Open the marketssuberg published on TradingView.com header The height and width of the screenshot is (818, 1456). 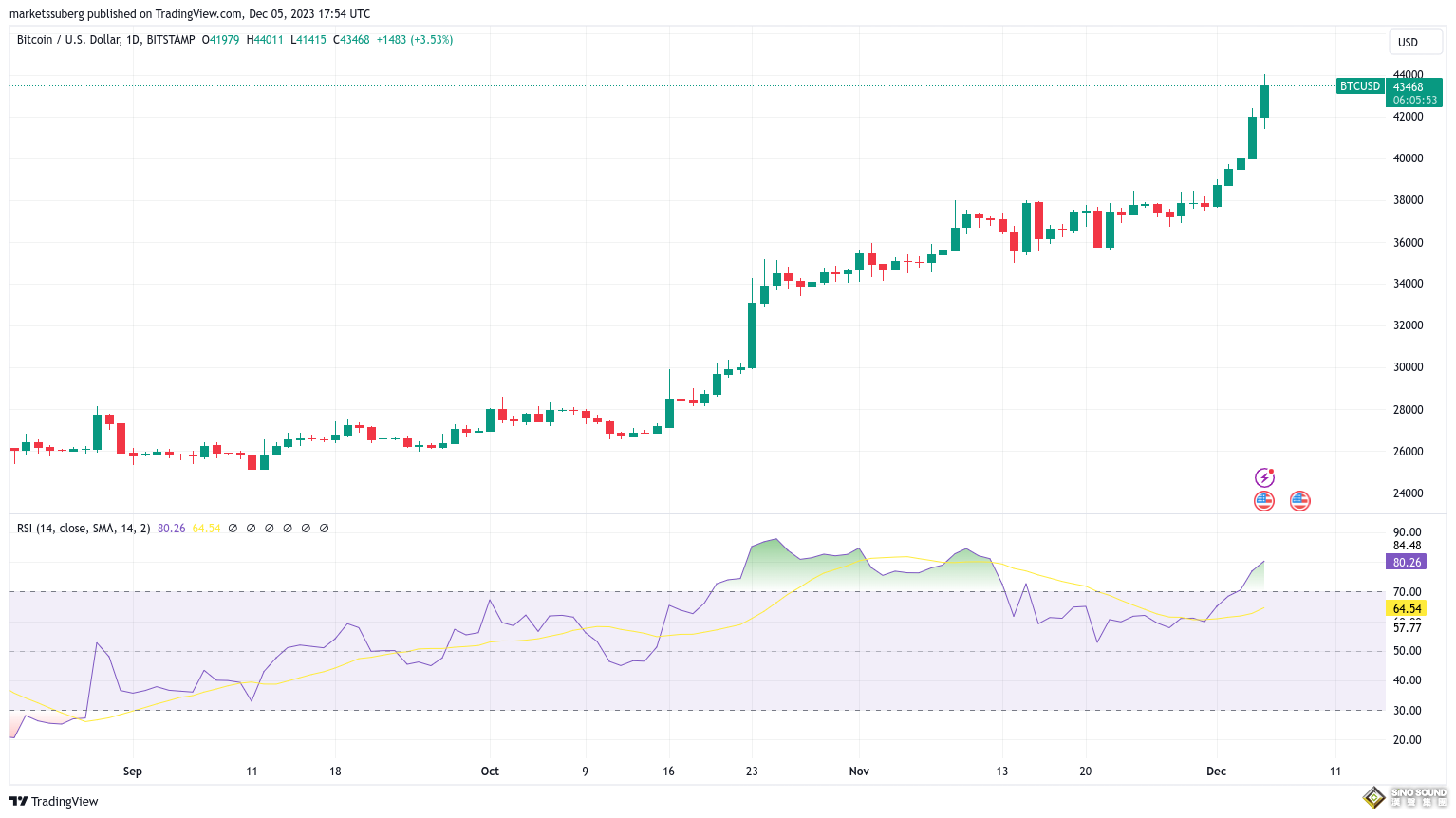190,13
